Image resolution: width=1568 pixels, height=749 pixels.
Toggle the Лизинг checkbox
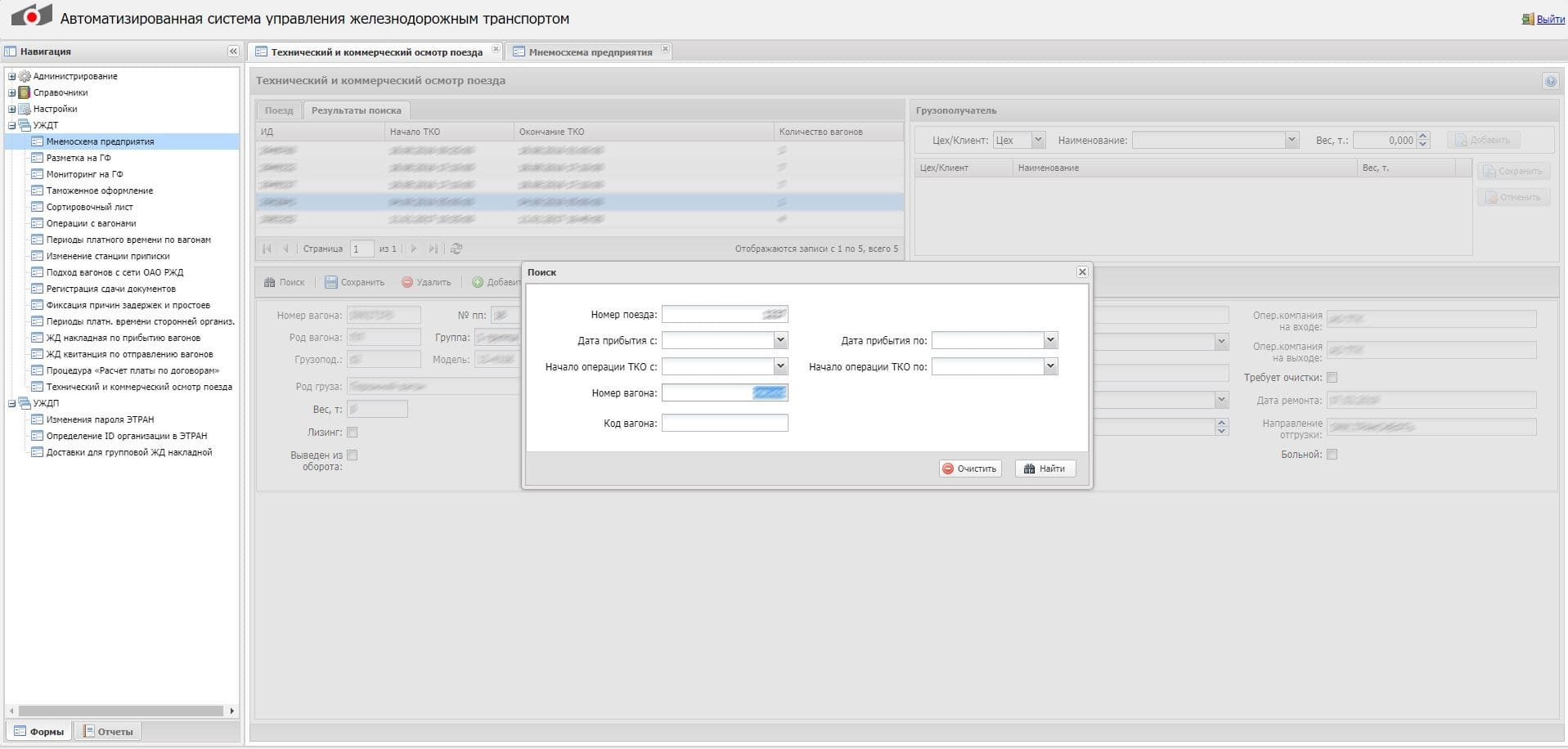pyautogui.click(x=353, y=432)
